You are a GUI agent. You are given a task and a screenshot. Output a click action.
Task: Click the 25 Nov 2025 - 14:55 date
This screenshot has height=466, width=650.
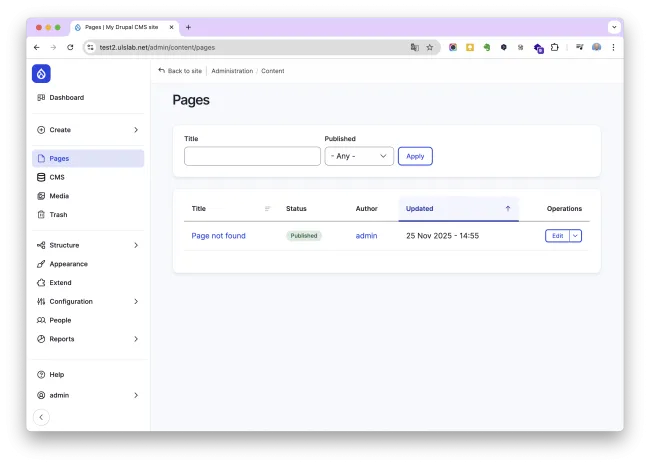point(442,235)
